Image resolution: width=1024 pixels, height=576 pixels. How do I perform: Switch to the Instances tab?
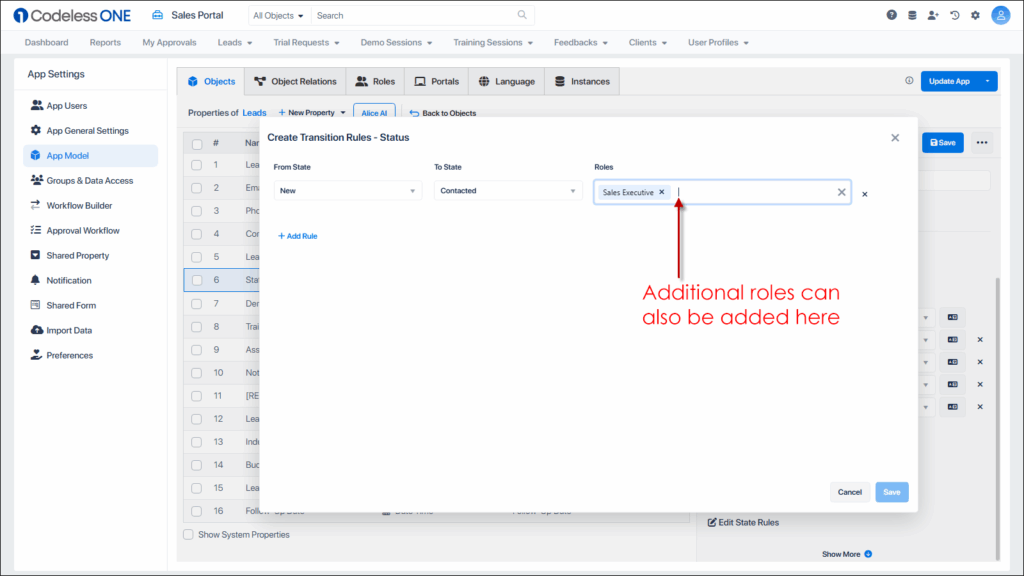[582, 81]
